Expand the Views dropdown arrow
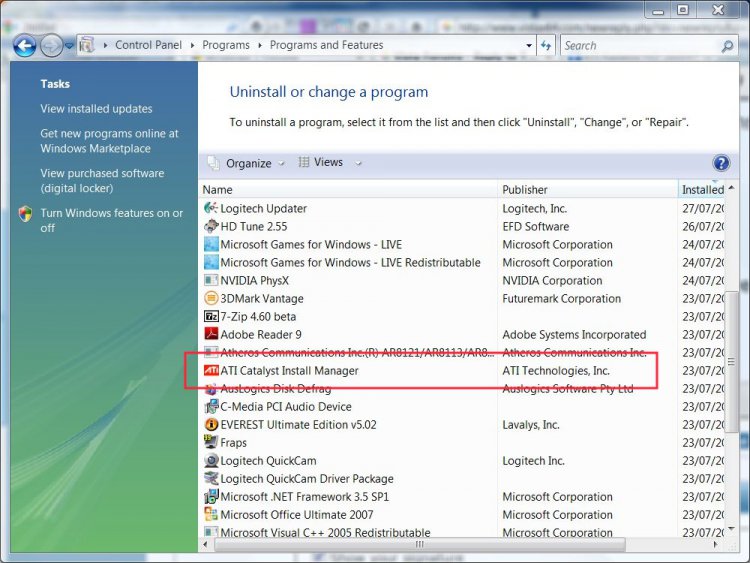 (x=358, y=164)
